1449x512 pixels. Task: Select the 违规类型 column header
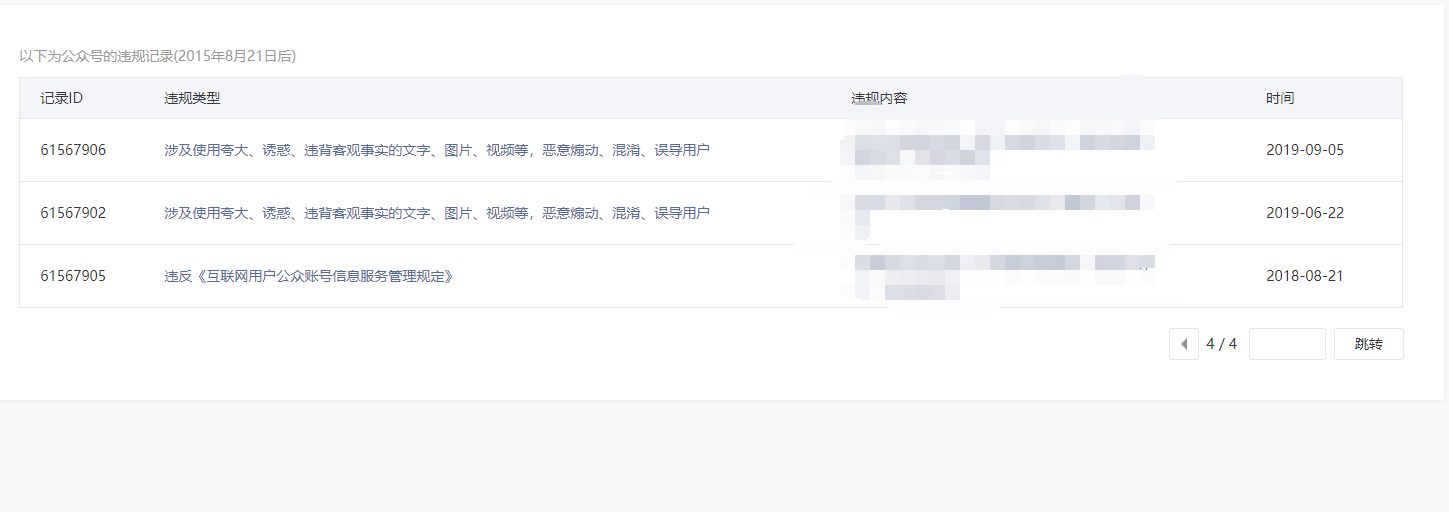pyautogui.click(x=192, y=98)
